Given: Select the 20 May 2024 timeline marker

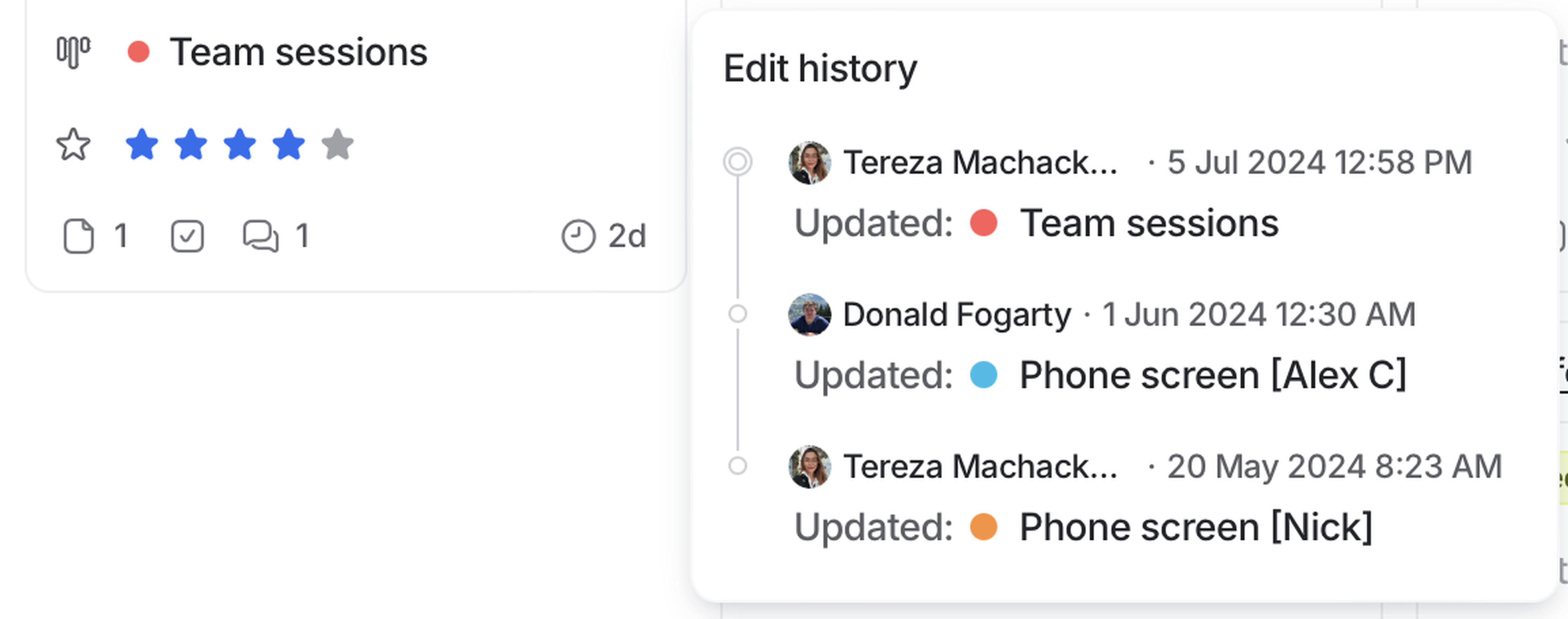Looking at the screenshot, I should pyautogui.click(x=737, y=466).
